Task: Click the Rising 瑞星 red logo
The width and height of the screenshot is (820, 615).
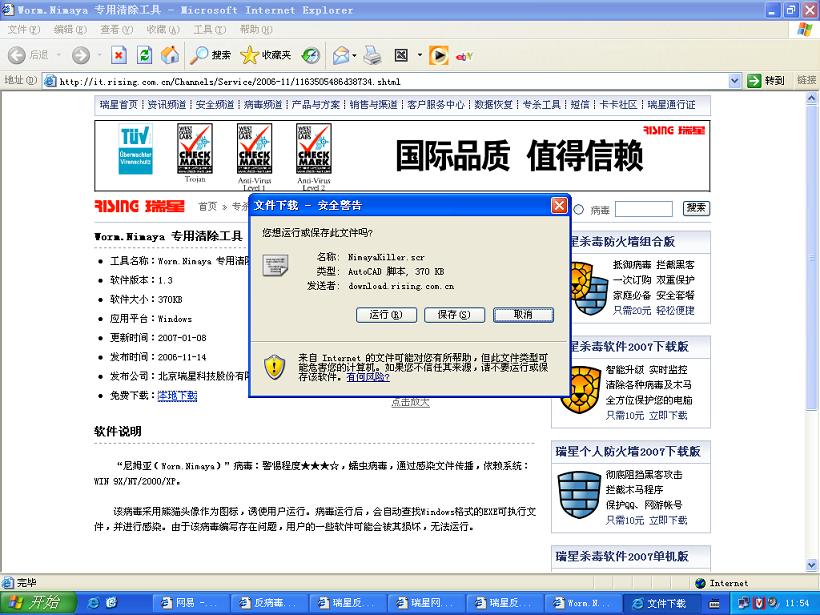Action: (x=139, y=206)
